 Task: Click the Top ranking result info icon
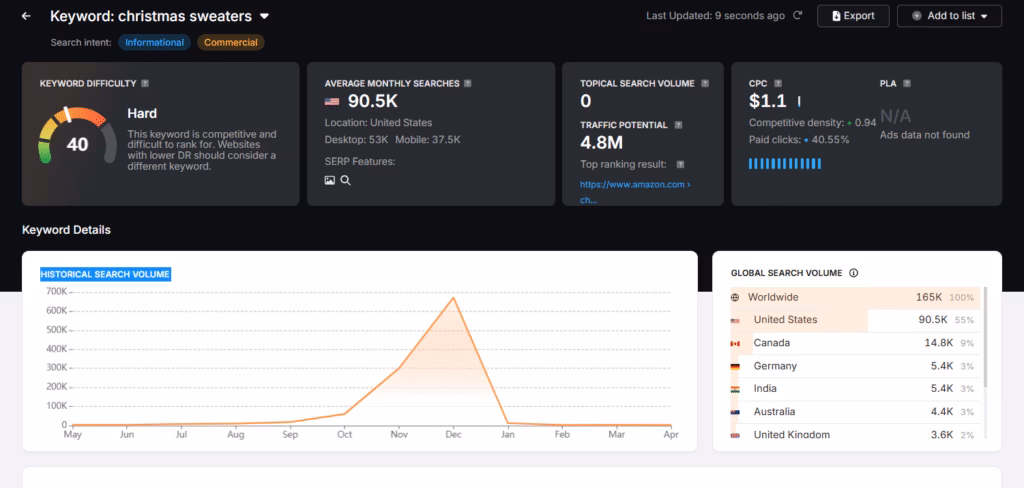tap(681, 164)
